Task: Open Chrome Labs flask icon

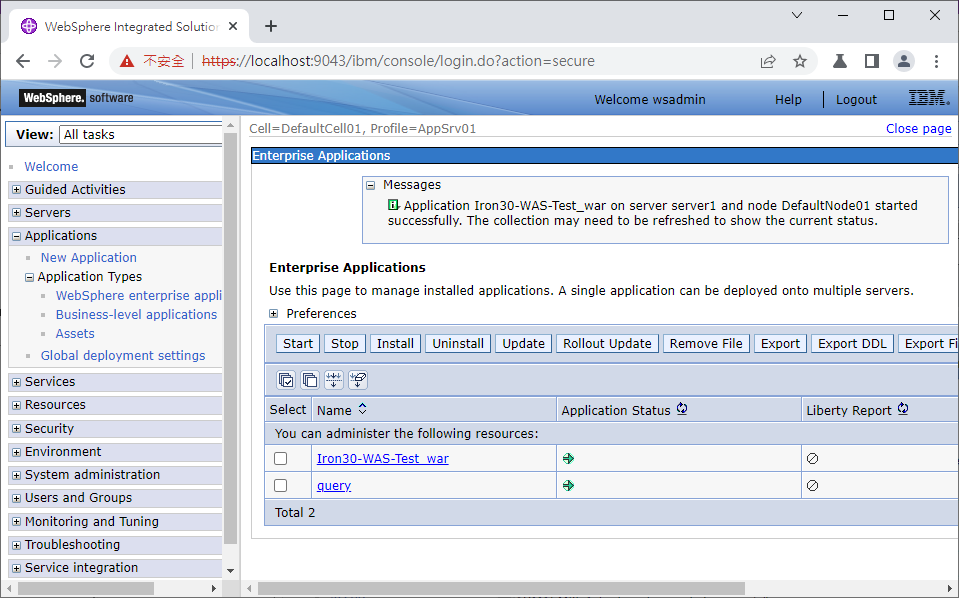Action: point(840,61)
